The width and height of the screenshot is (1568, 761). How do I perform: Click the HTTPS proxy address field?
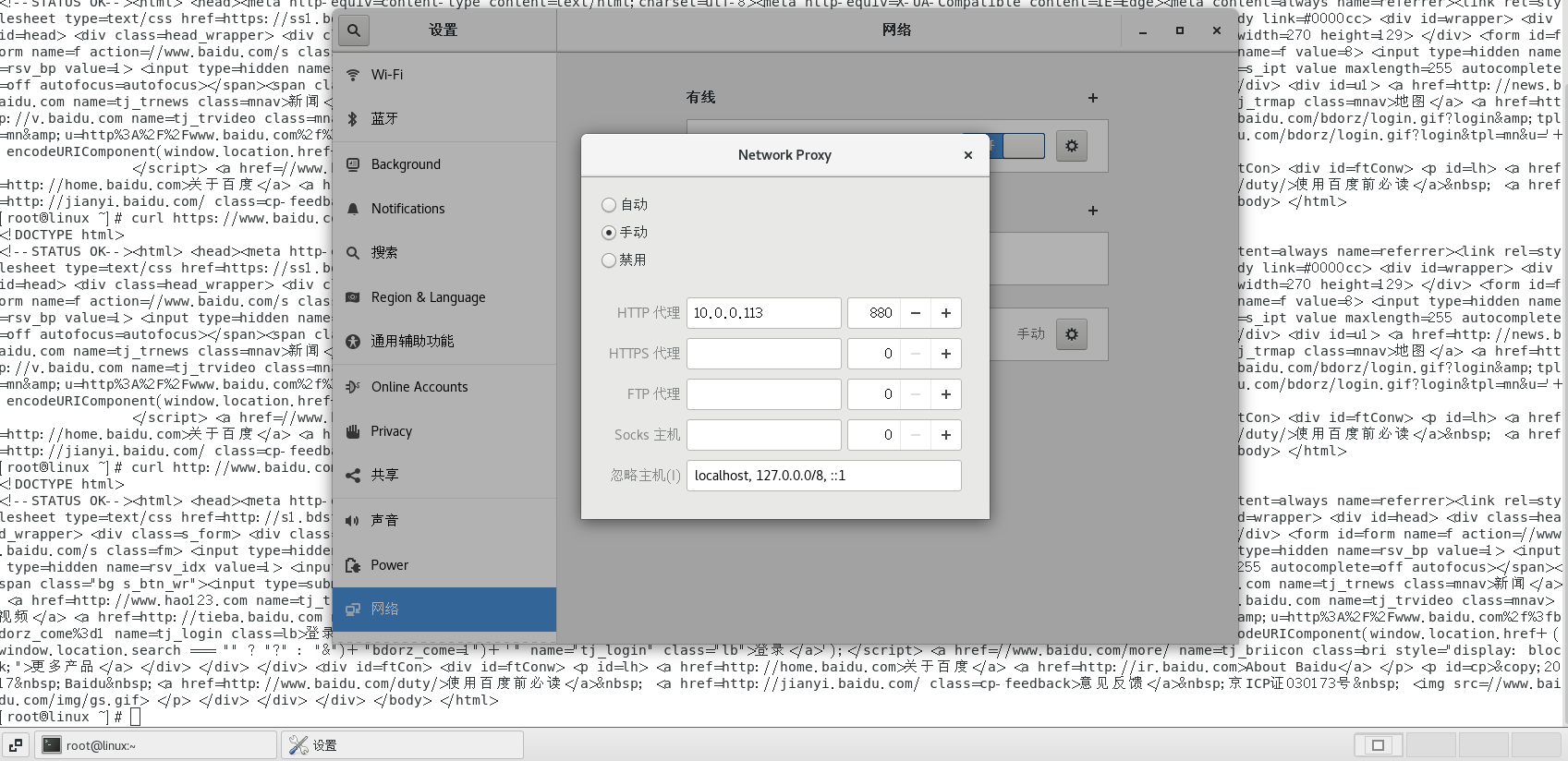764,354
